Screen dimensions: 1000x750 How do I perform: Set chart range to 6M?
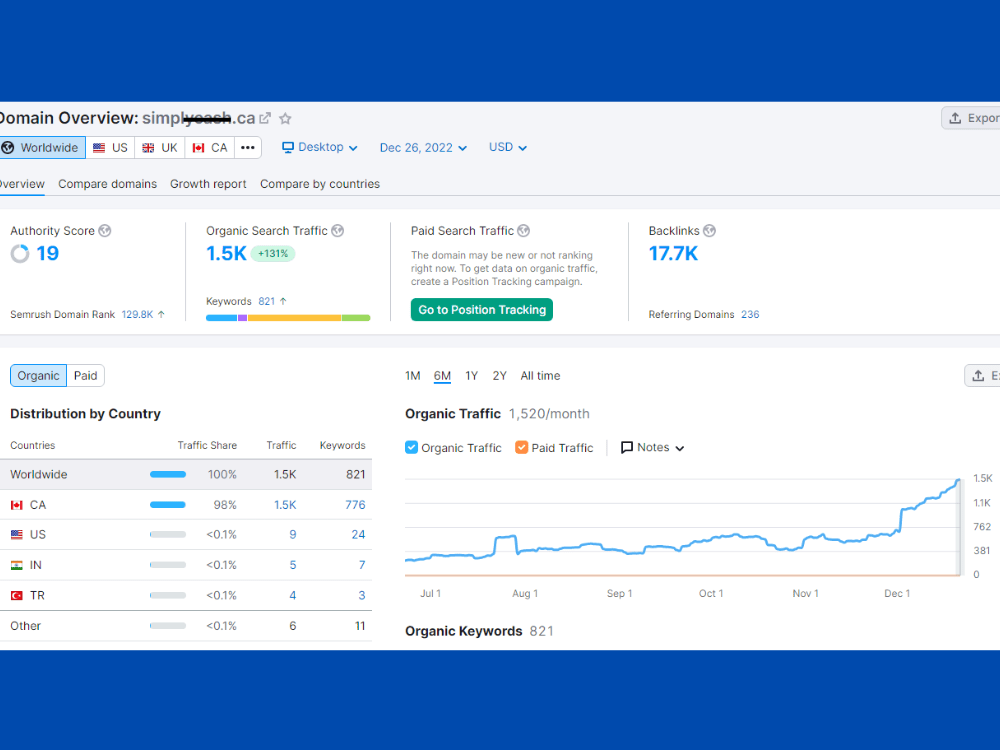tap(442, 376)
